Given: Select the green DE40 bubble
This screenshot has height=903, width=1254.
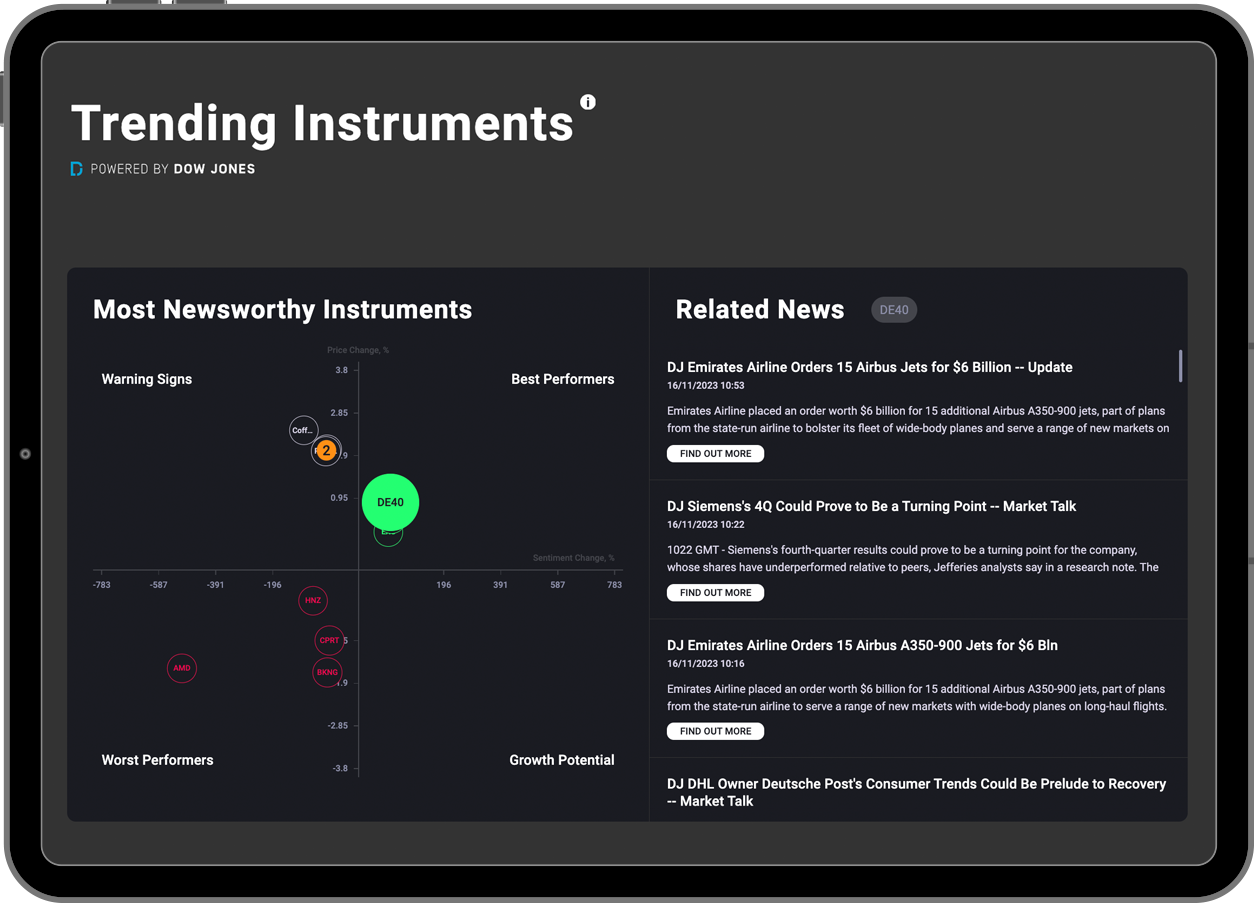Looking at the screenshot, I should (x=390, y=502).
